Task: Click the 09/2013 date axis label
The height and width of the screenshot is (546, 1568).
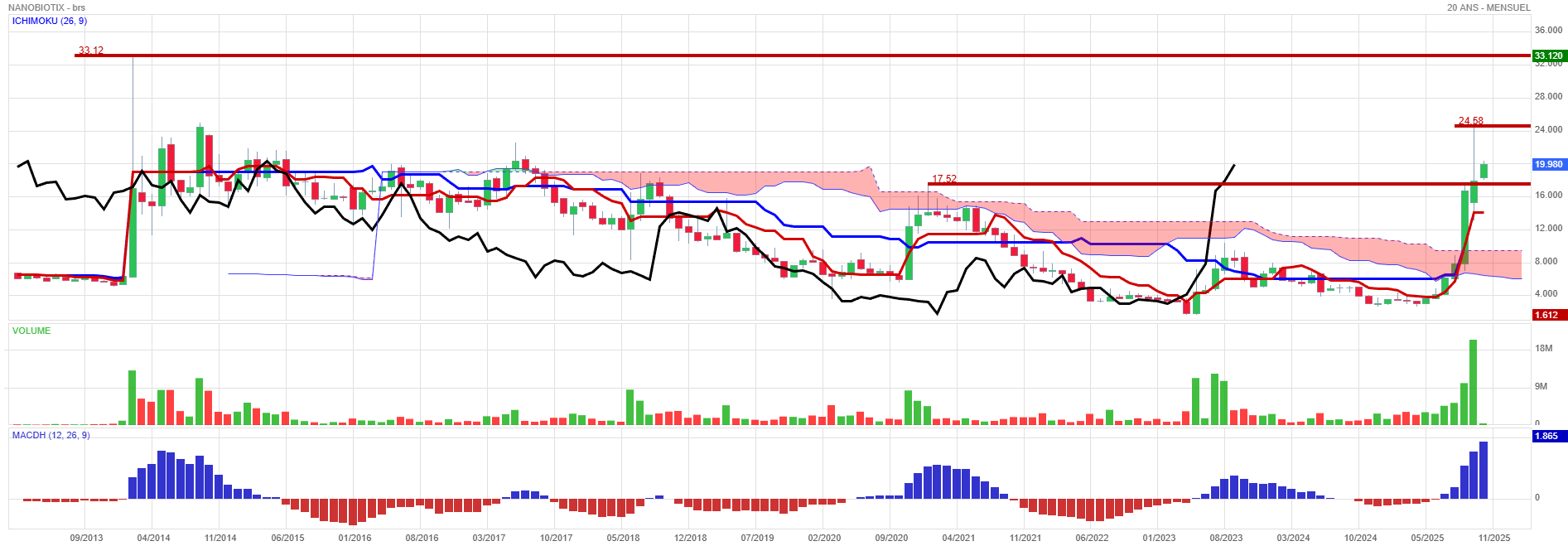Action: 86,538
